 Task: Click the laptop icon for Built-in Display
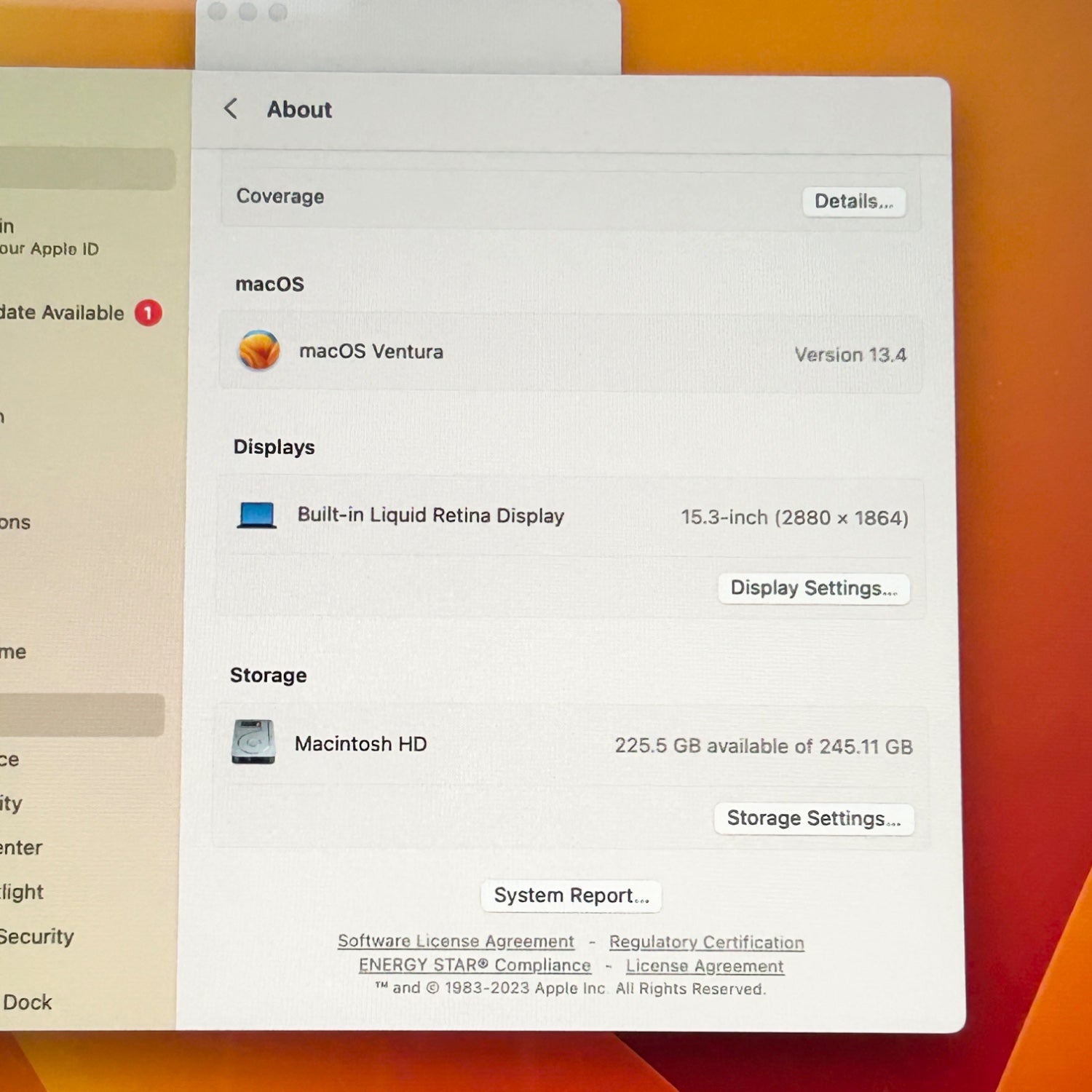(256, 515)
